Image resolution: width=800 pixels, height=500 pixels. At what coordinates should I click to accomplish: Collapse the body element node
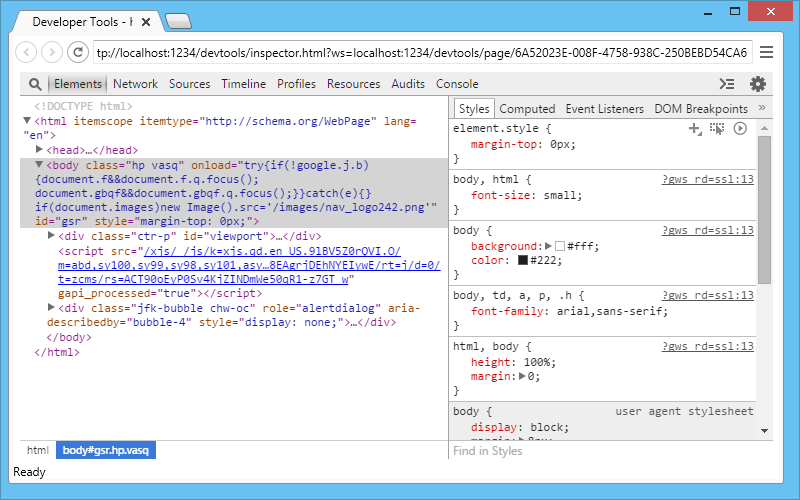pos(39,164)
